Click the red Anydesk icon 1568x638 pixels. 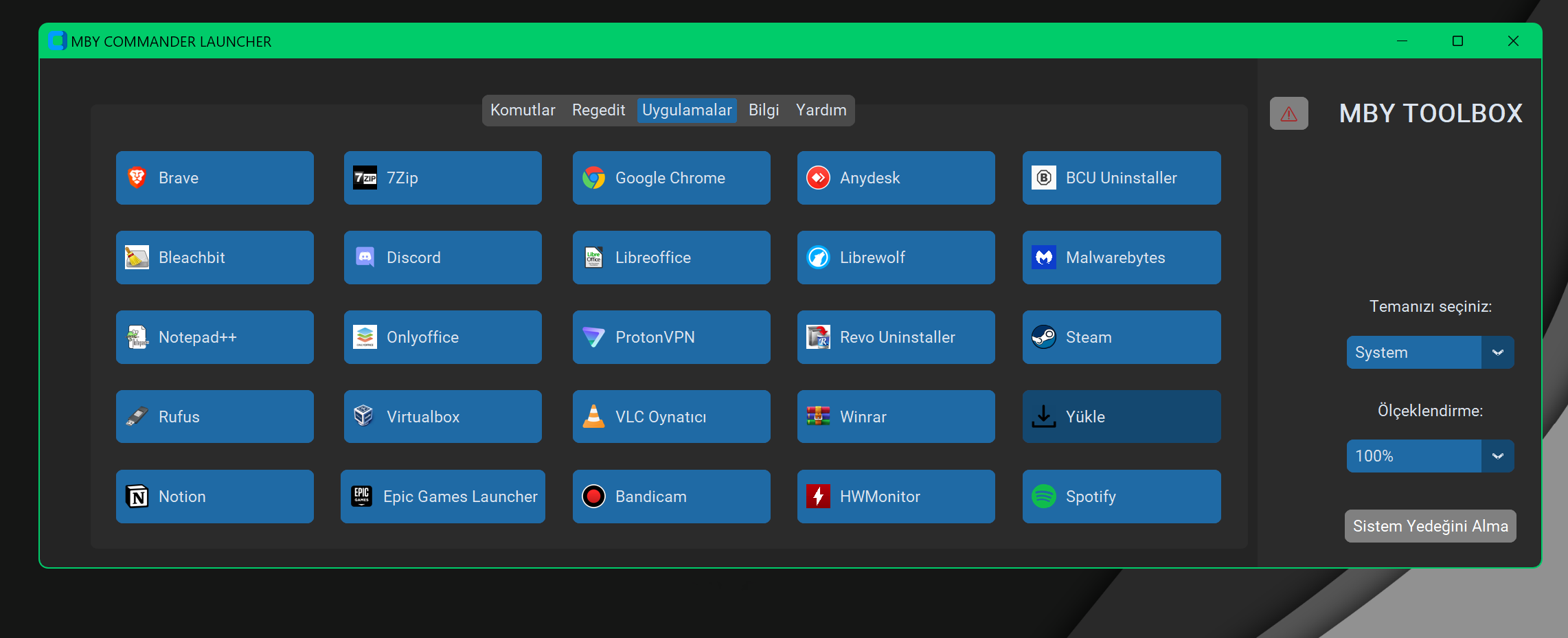click(818, 178)
